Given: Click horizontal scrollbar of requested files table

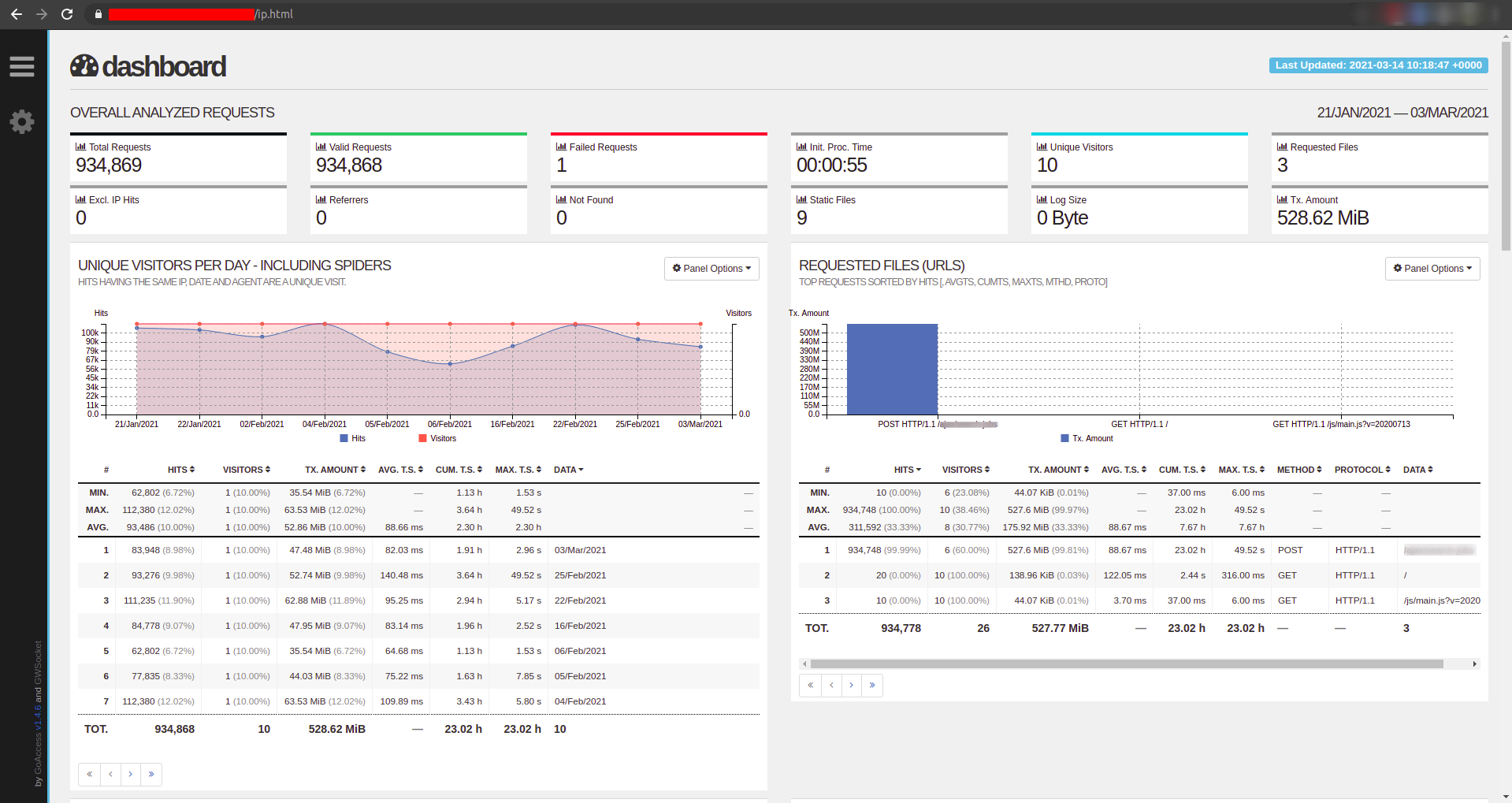Looking at the screenshot, I should [x=1127, y=664].
